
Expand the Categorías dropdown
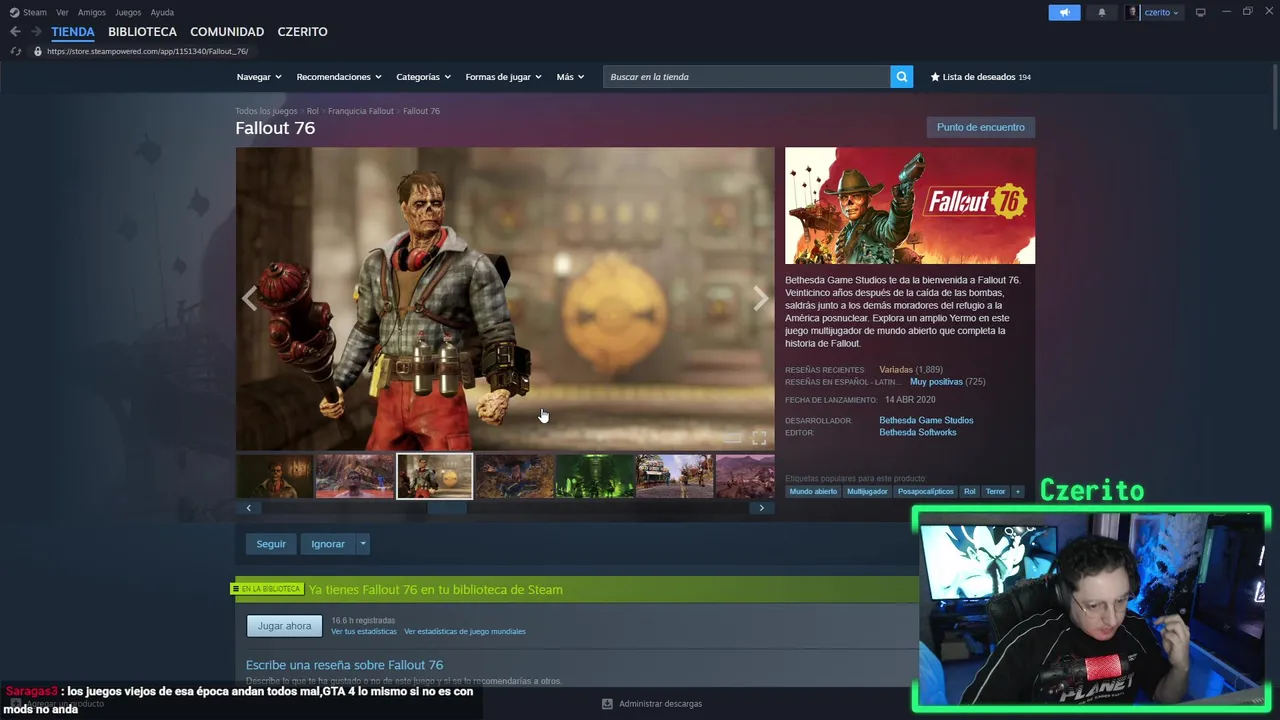tap(423, 77)
